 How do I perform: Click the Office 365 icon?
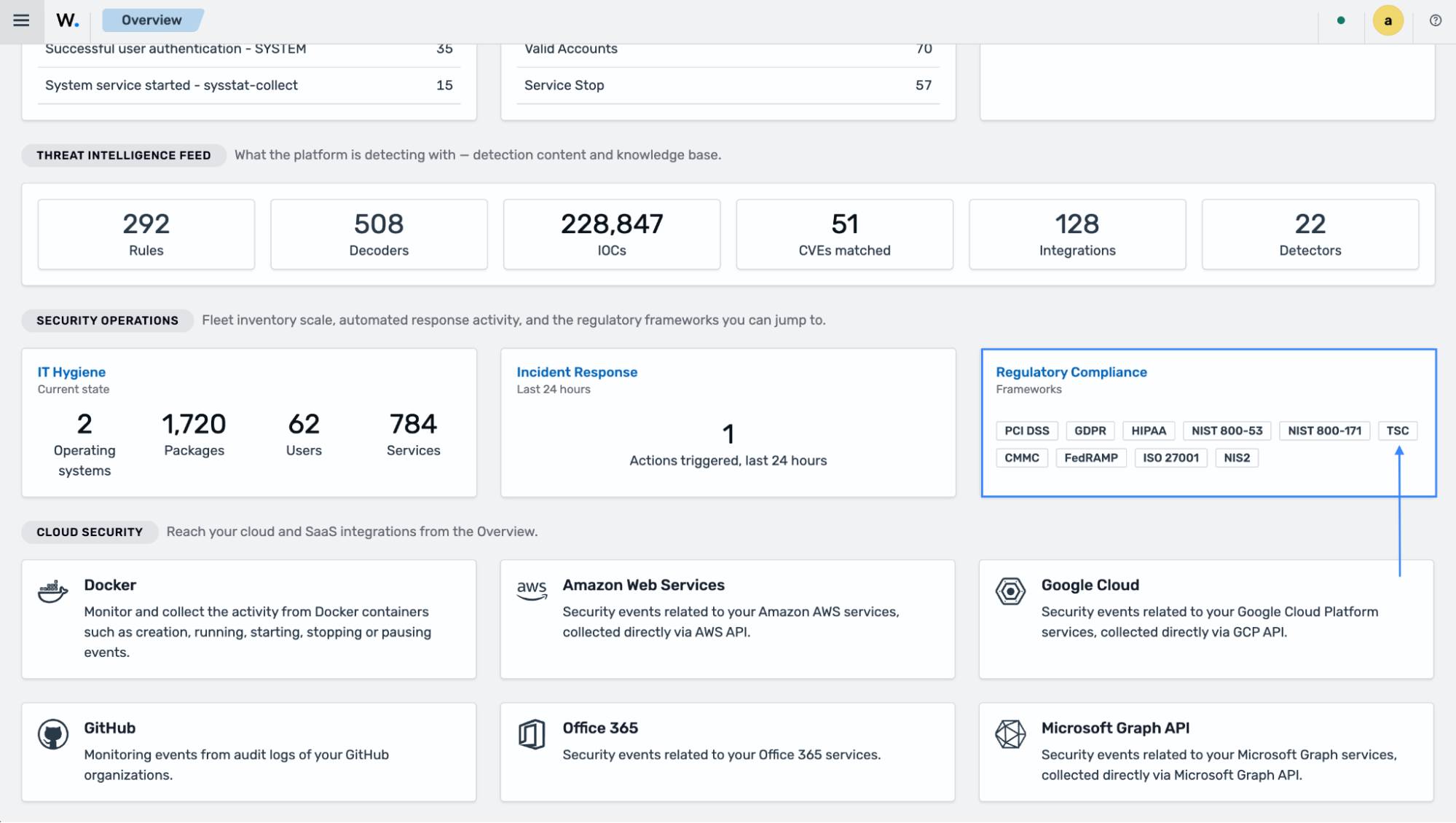click(x=532, y=734)
